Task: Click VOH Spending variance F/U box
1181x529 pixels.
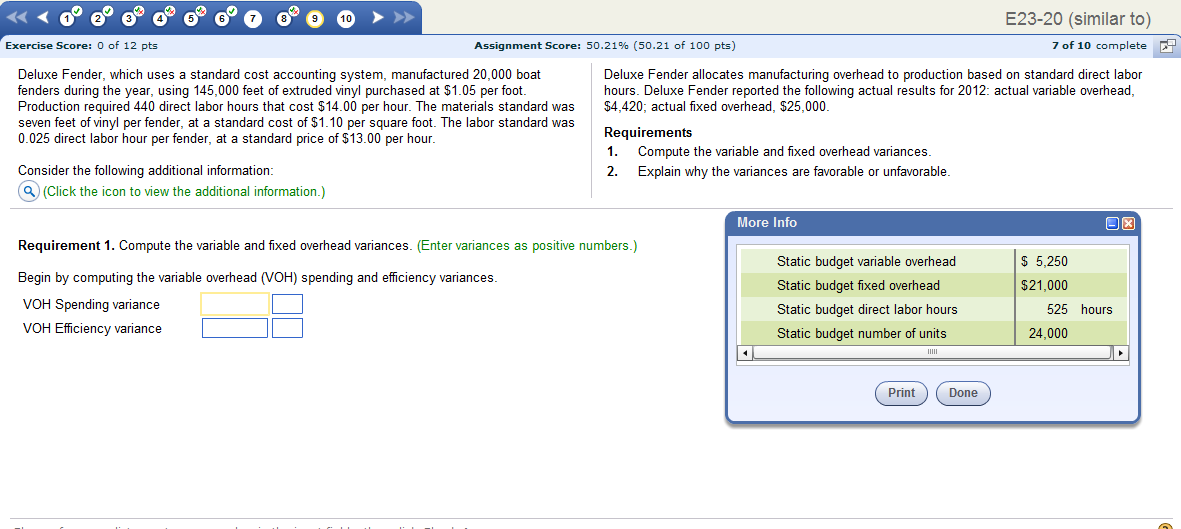Action: [x=288, y=304]
